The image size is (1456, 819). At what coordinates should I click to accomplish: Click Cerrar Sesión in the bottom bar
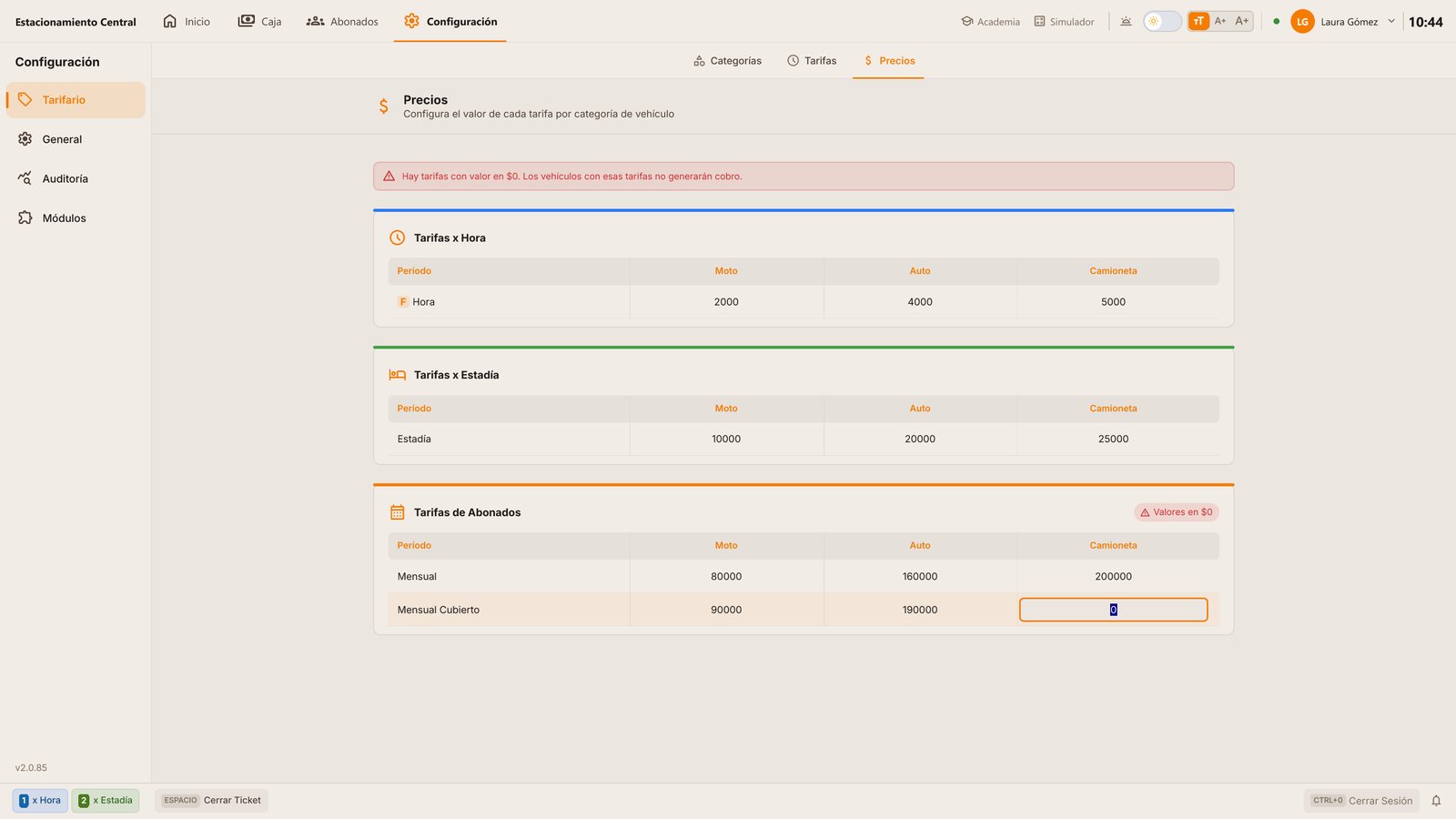pos(1361,801)
